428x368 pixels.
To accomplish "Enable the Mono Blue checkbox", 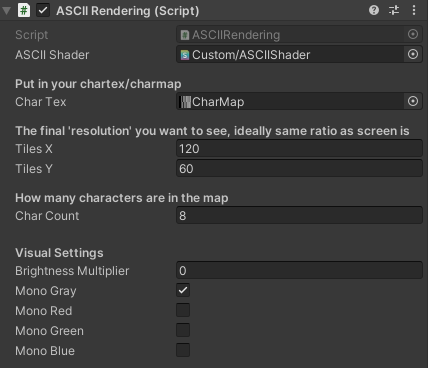I will pyautogui.click(x=183, y=350).
